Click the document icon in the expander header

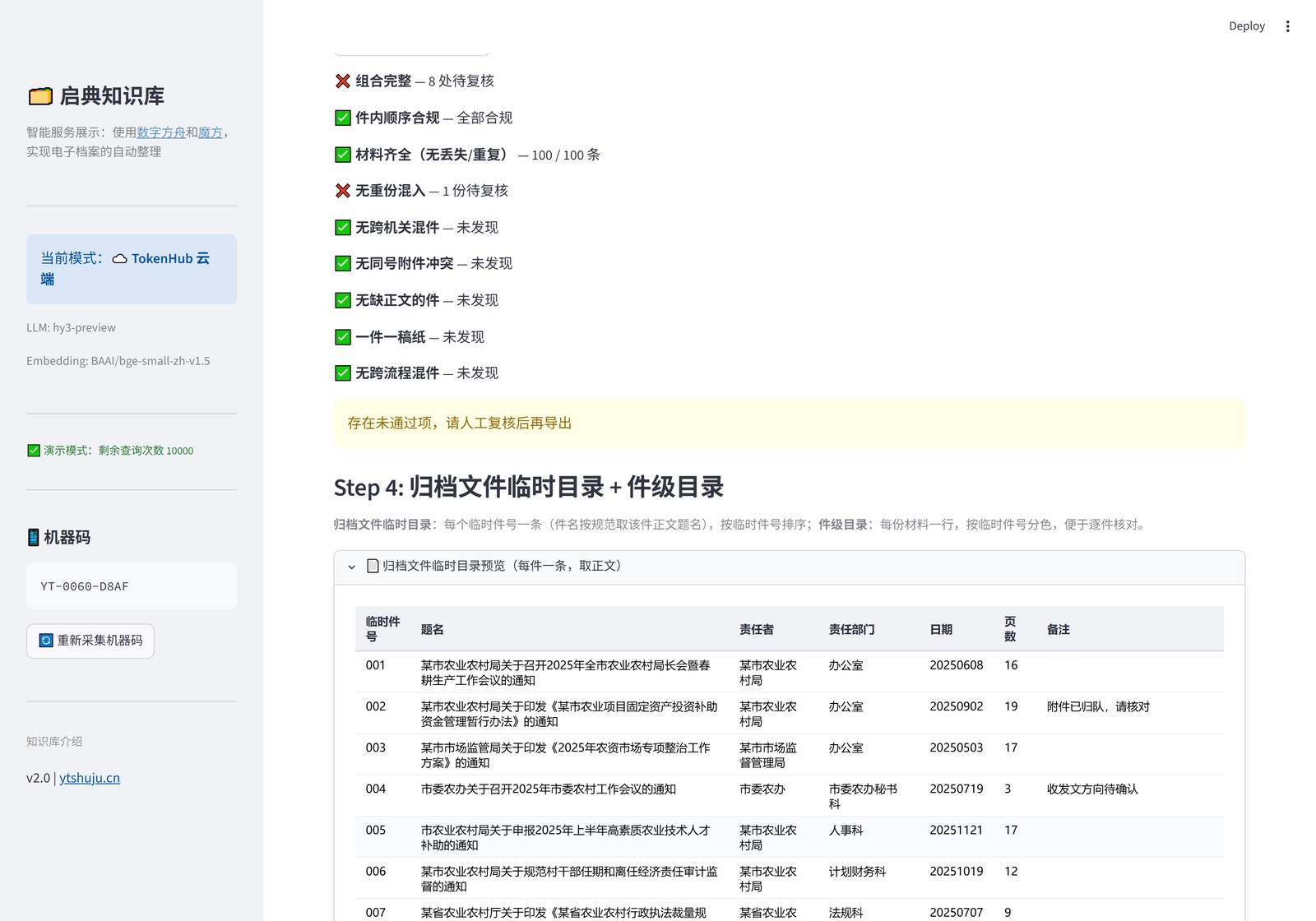click(373, 566)
